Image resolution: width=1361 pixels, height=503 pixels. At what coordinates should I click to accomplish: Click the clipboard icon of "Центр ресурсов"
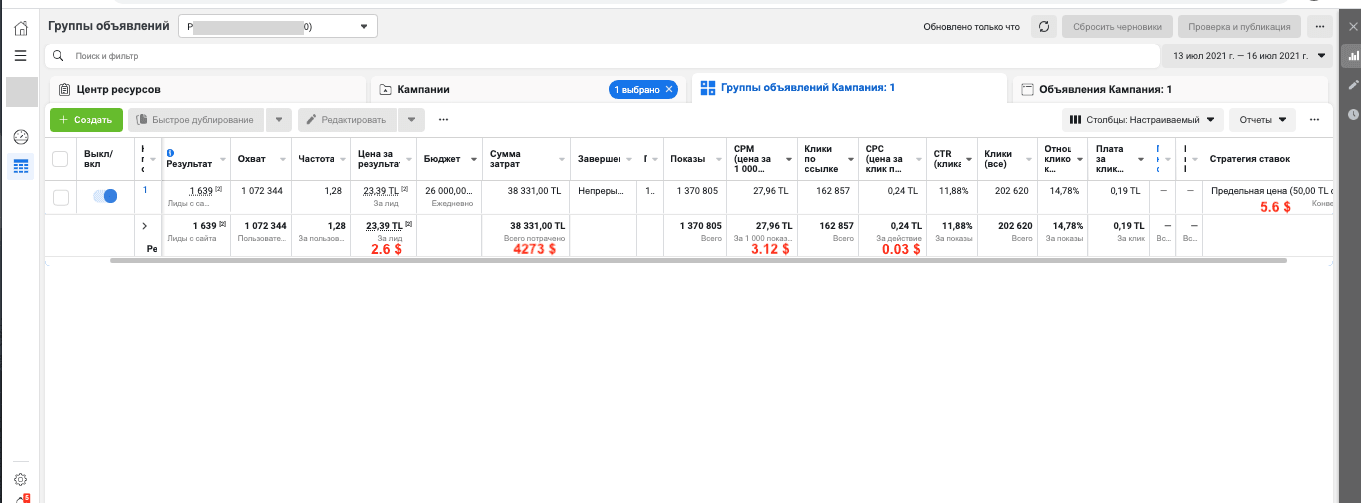(x=66, y=90)
